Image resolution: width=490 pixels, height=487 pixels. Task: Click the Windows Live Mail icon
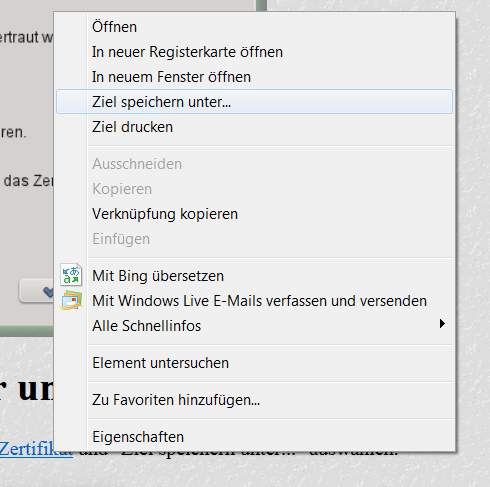point(71,300)
